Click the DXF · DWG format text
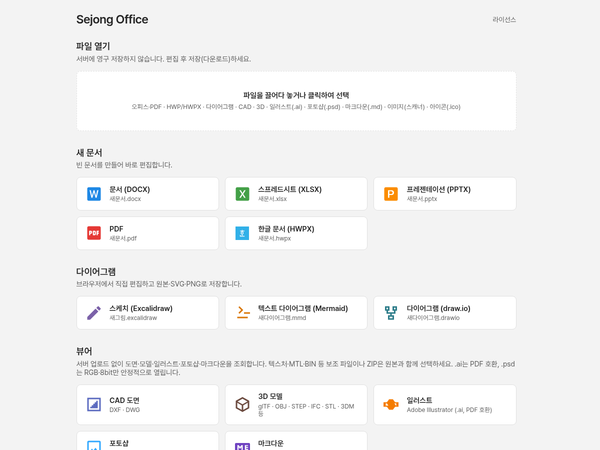This screenshot has width=600, height=450. point(125,410)
